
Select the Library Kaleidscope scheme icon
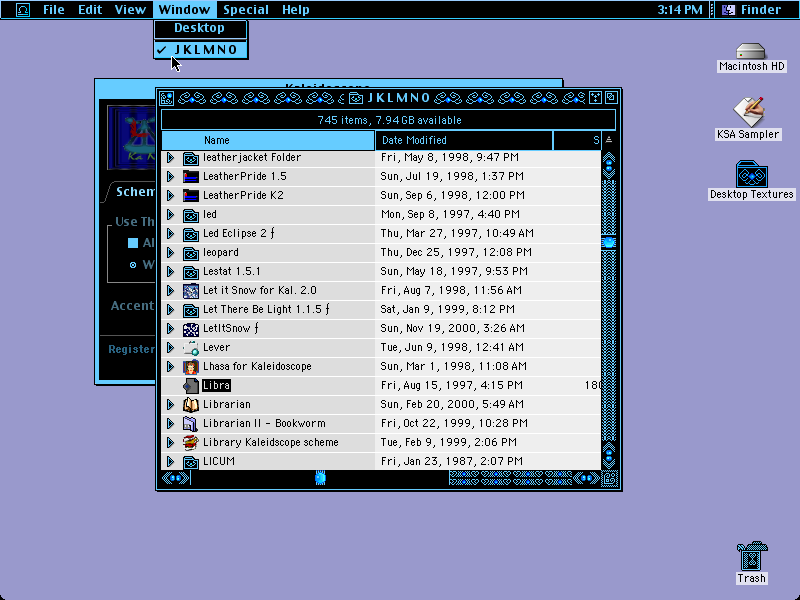[190, 443]
